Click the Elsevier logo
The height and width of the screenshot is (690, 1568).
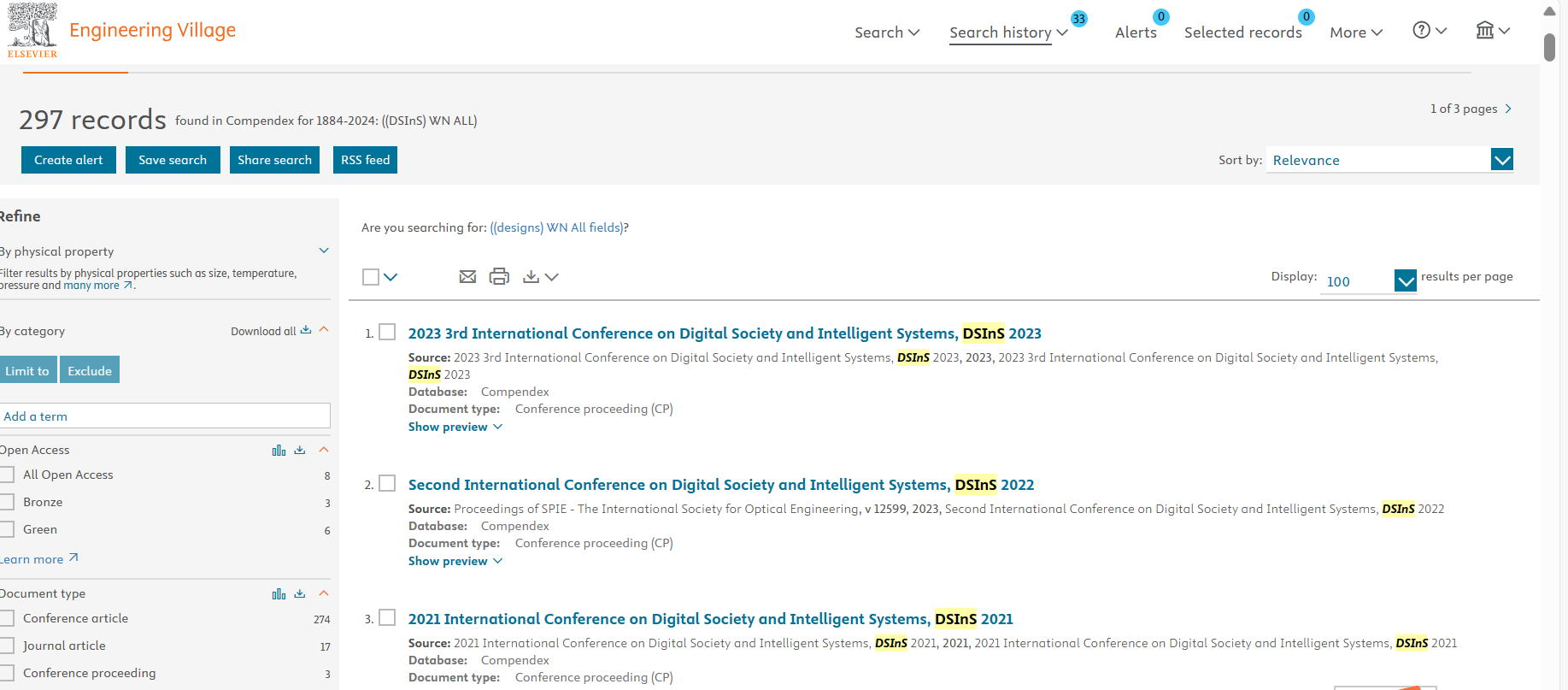pos(32,31)
